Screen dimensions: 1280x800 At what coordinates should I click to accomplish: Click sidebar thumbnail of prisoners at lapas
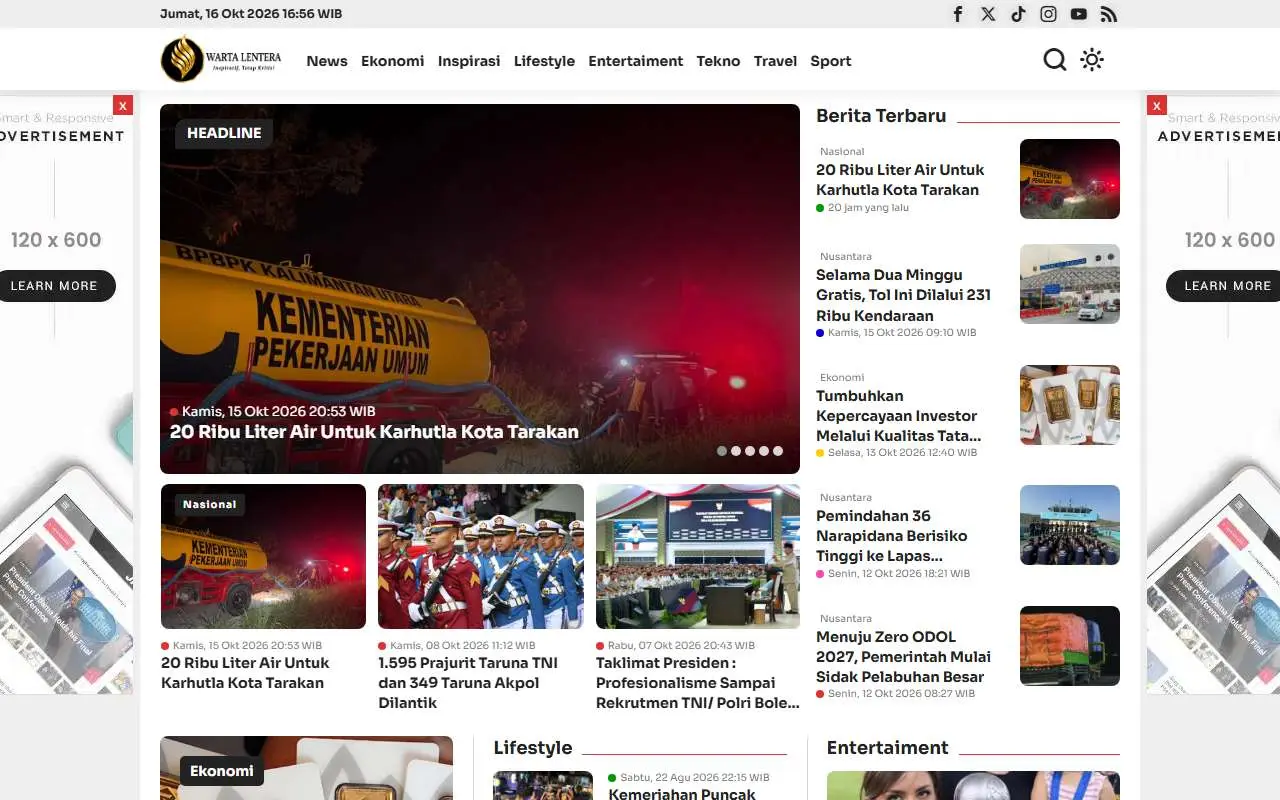tap(1070, 525)
